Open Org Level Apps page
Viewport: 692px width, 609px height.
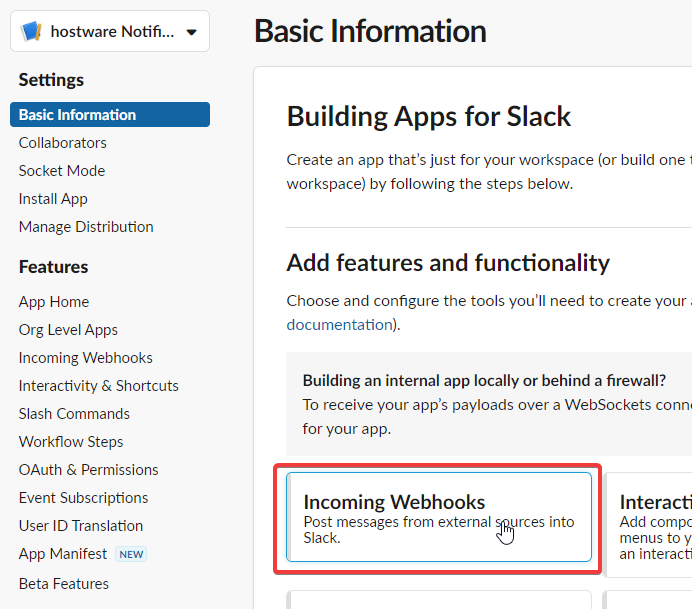[x=68, y=330]
